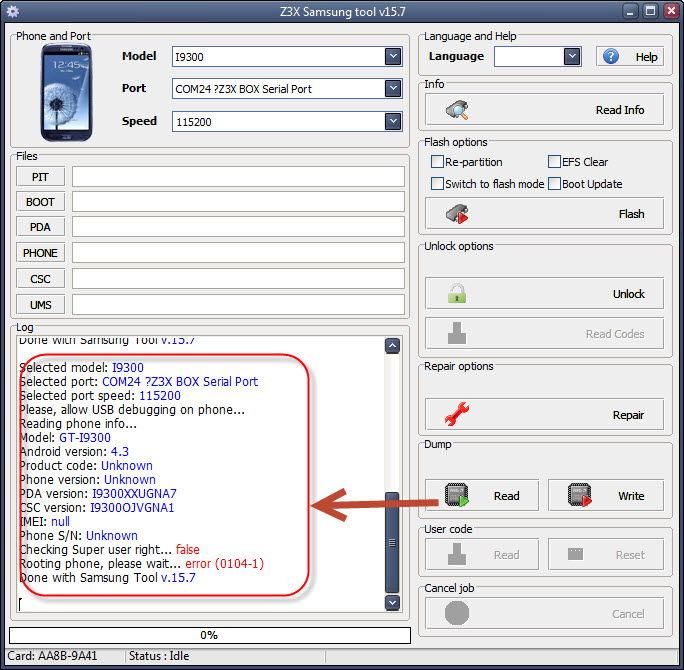Enable the EFS Clear checkbox
This screenshot has height=670, width=684.
coord(554,161)
